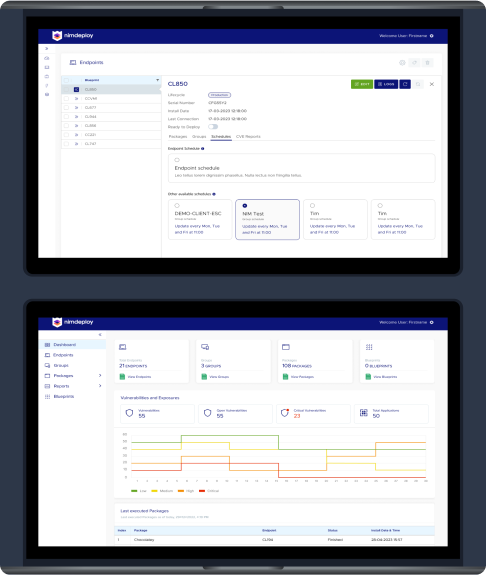Toggle the select-all checkbox in the Blueprint list header

click(x=66, y=80)
